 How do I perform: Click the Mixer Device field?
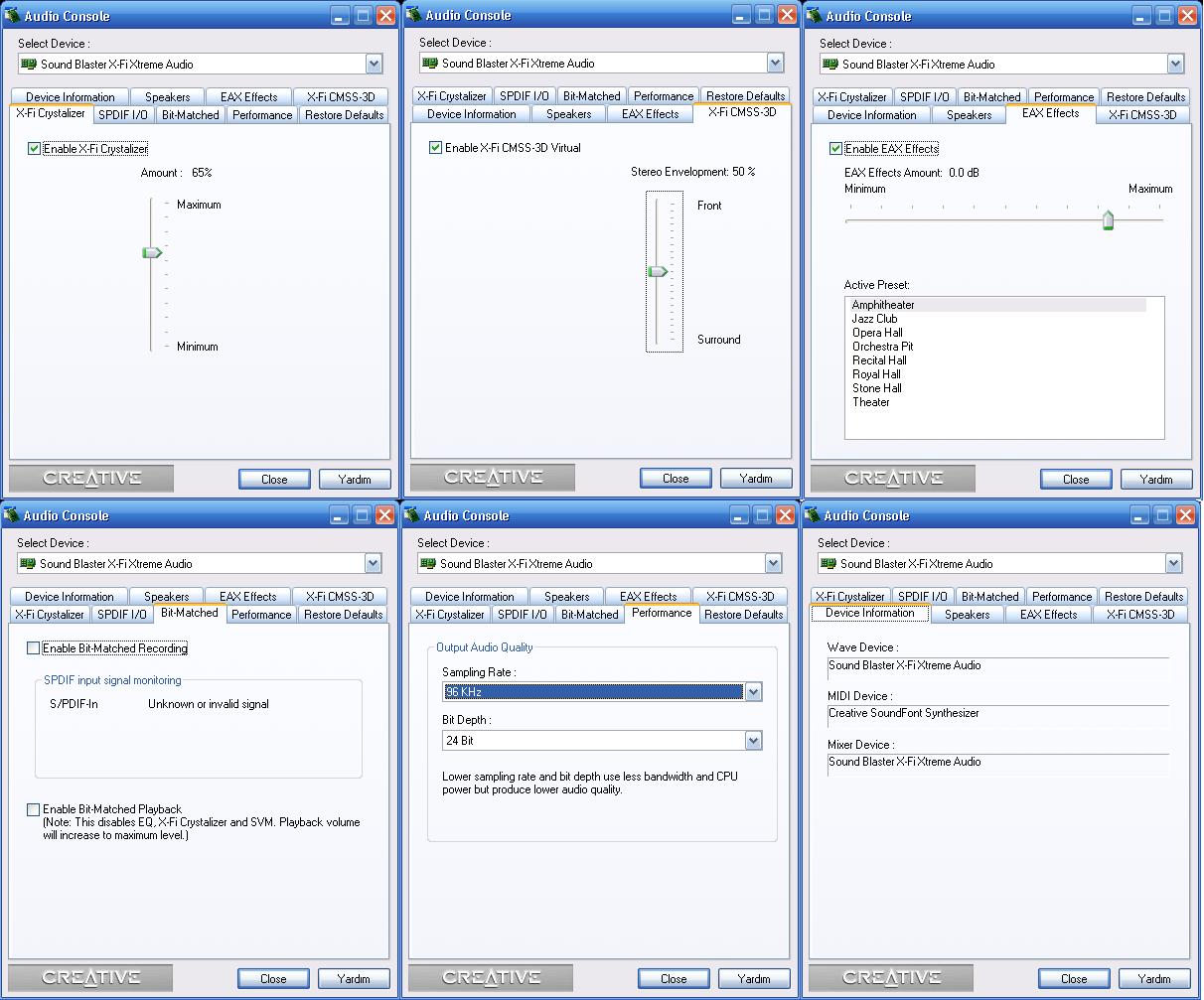tap(998, 763)
